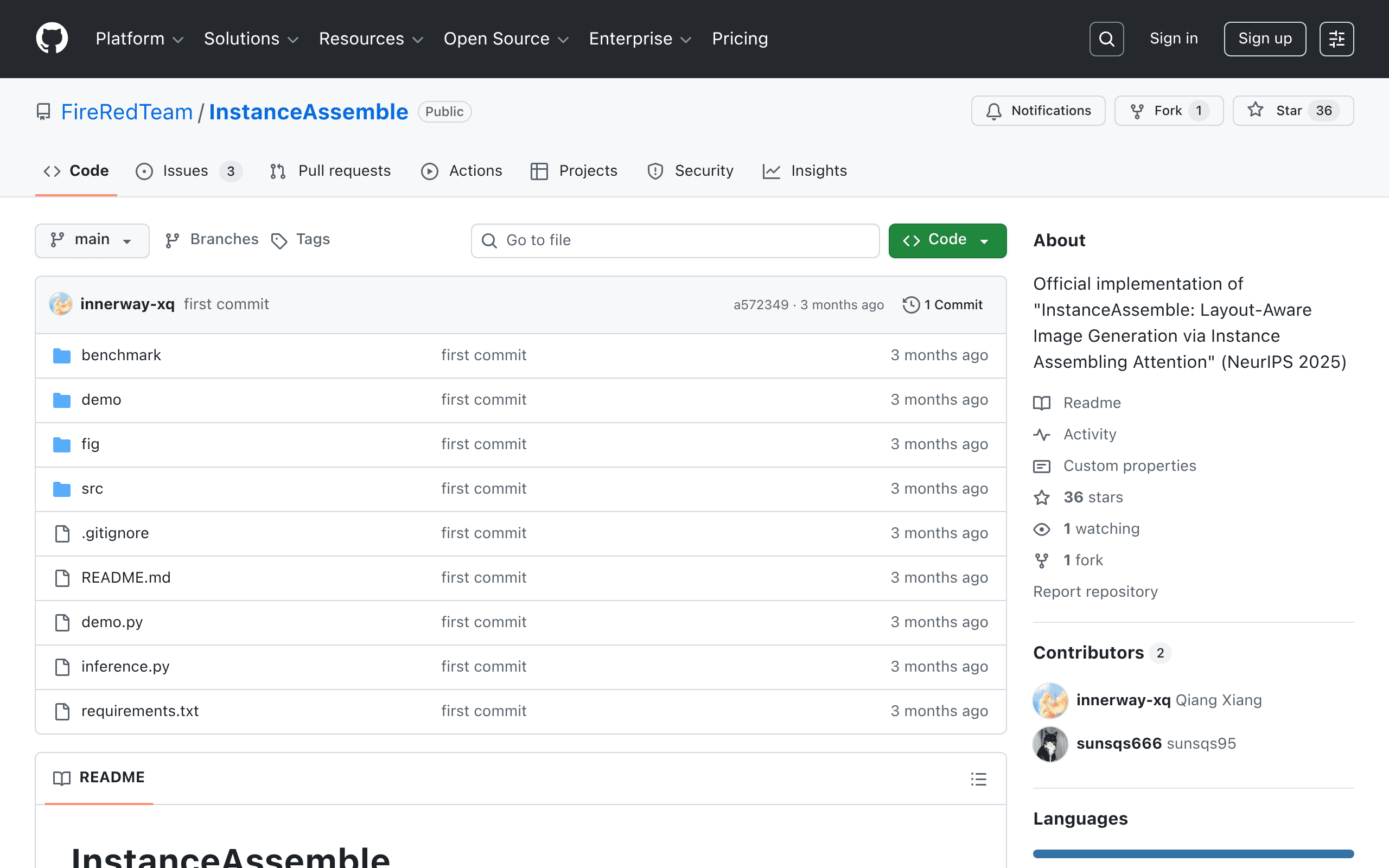Toggle Notifications bell for this repo
Viewport: 1389px width, 868px height.
[1038, 111]
